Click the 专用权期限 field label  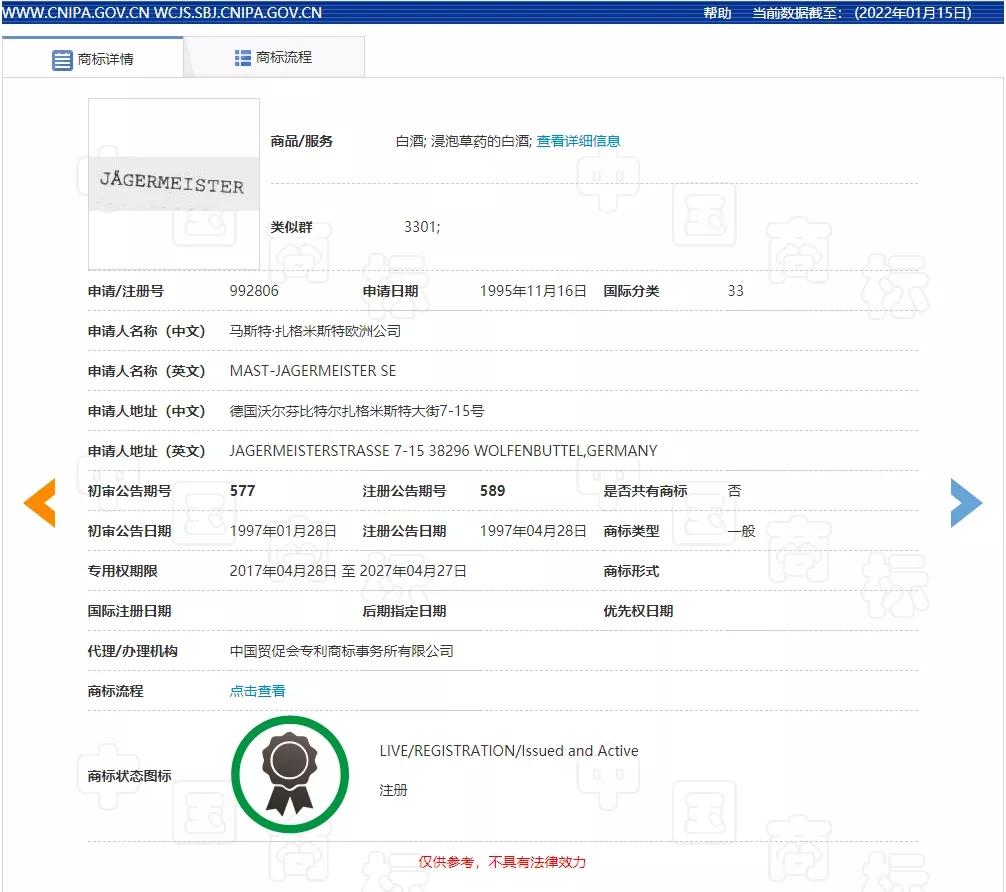coord(123,571)
